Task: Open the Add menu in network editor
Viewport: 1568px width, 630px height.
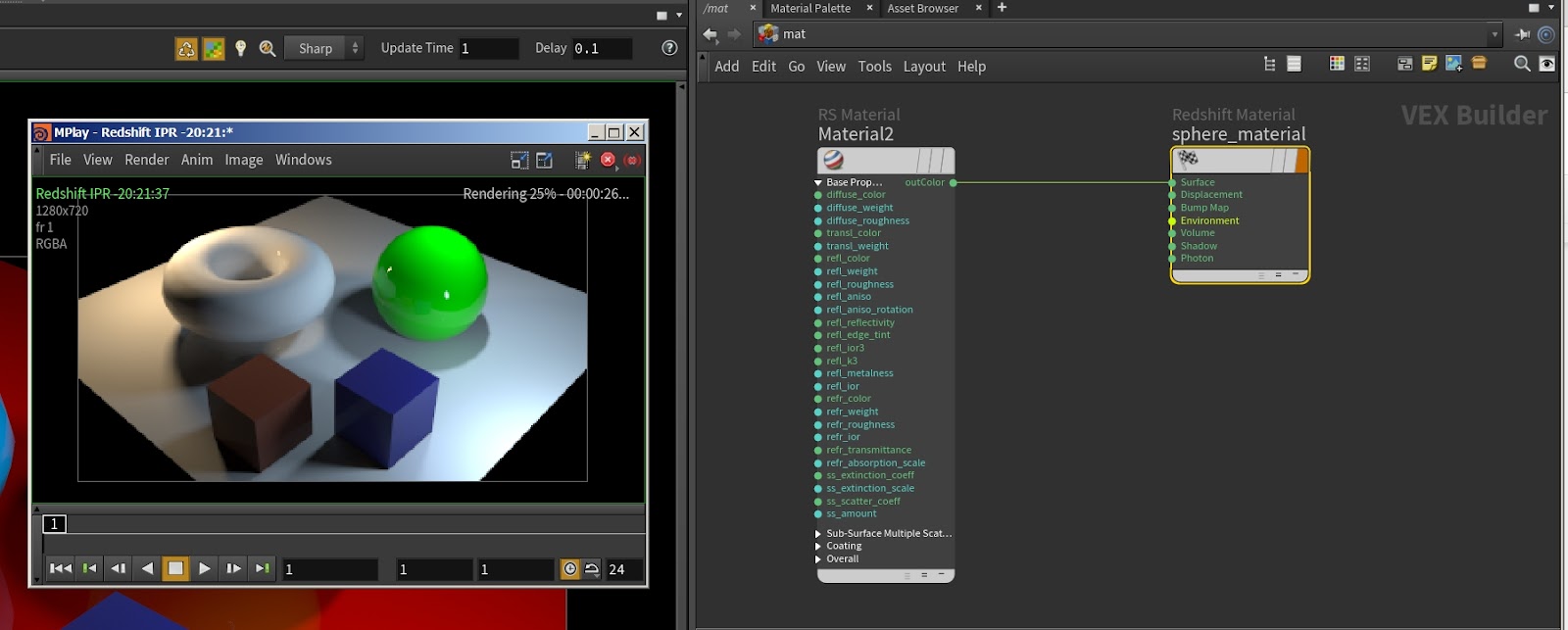Action: (x=727, y=67)
